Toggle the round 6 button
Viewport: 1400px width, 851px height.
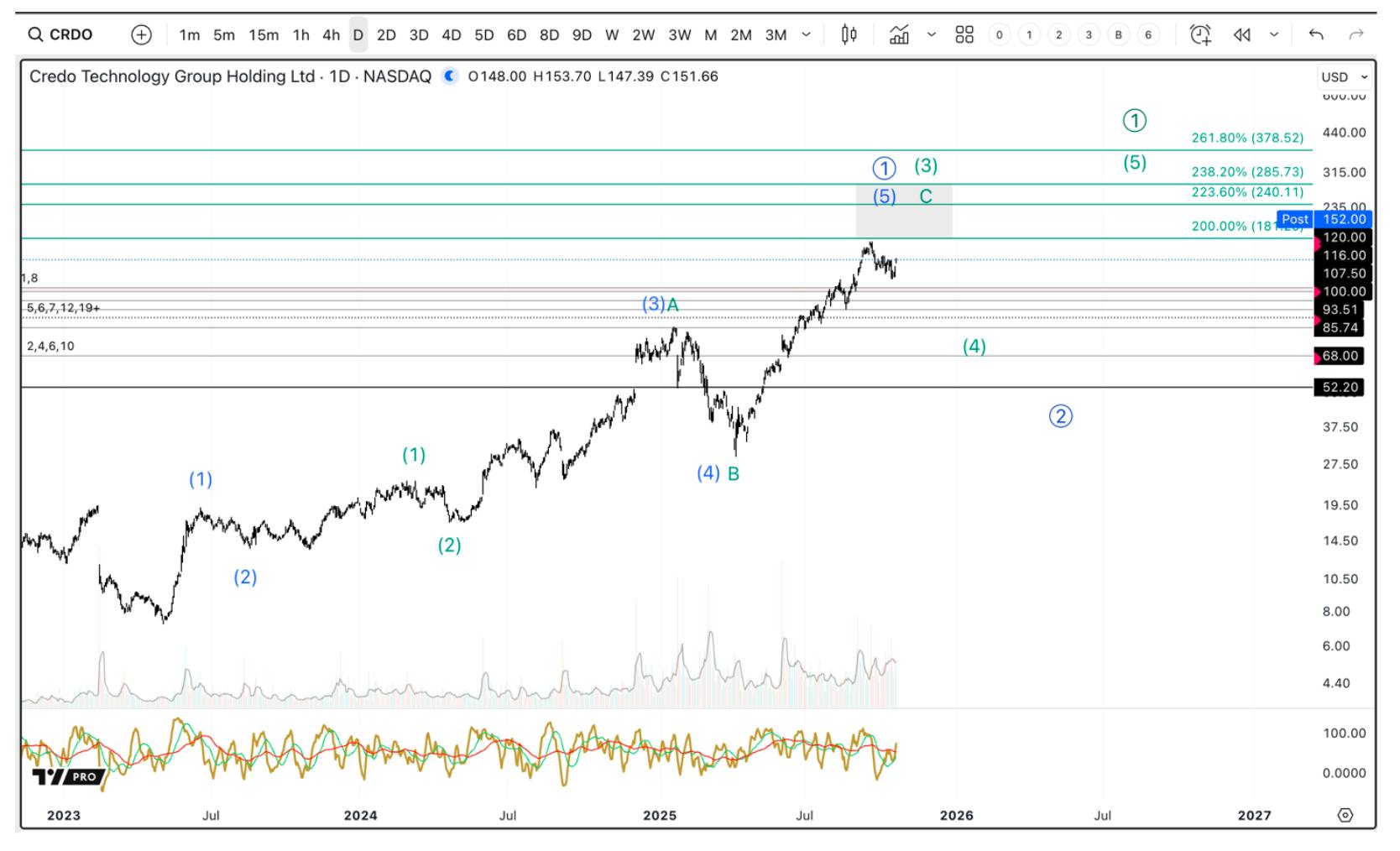click(1148, 34)
